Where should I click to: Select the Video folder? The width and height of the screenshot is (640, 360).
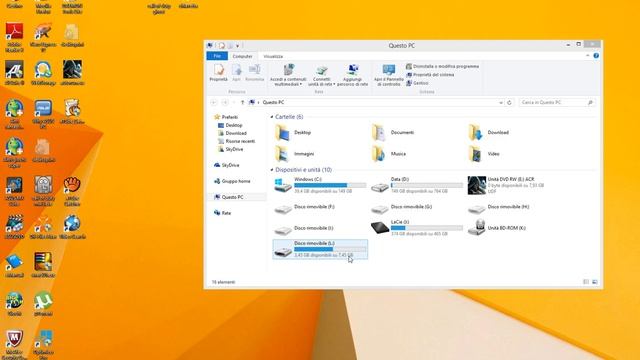click(484, 154)
